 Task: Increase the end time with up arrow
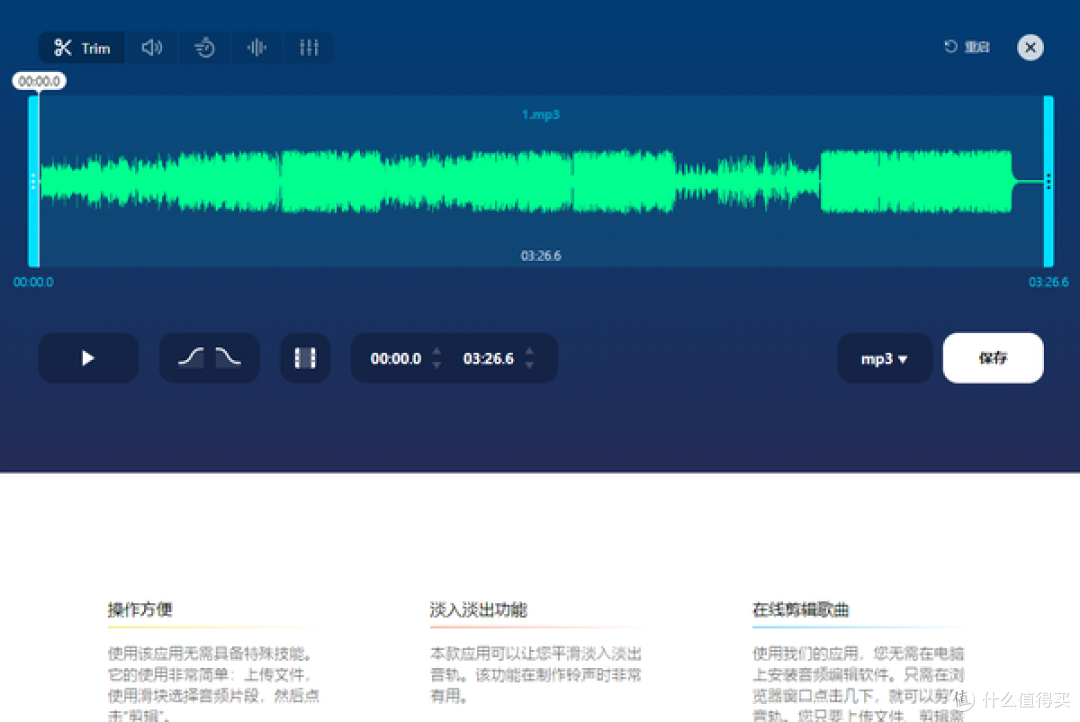tap(529, 351)
